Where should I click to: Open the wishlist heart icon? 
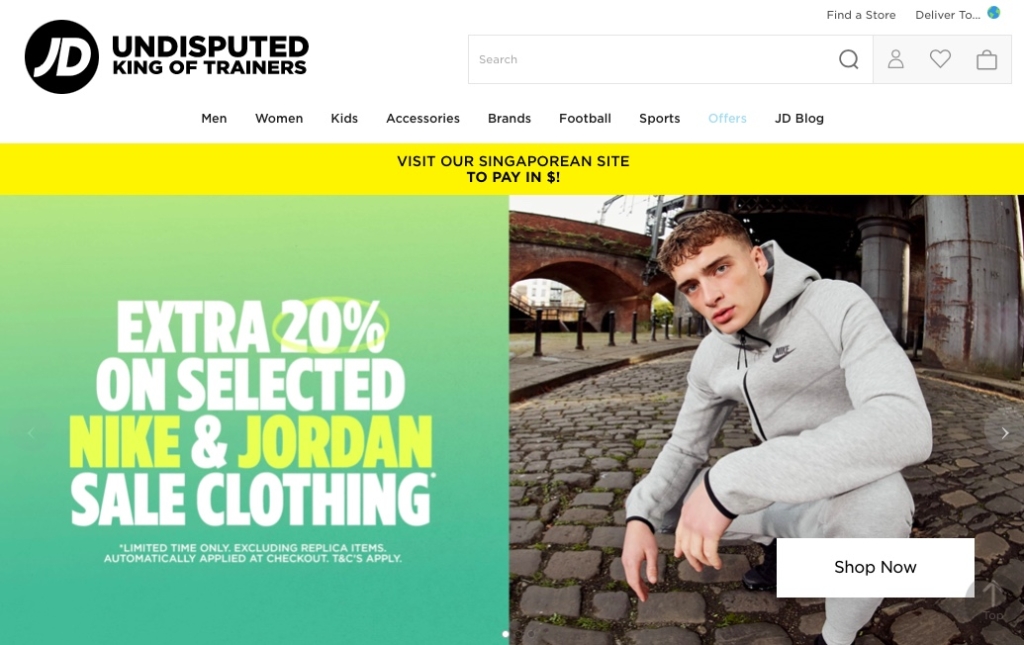click(940, 59)
